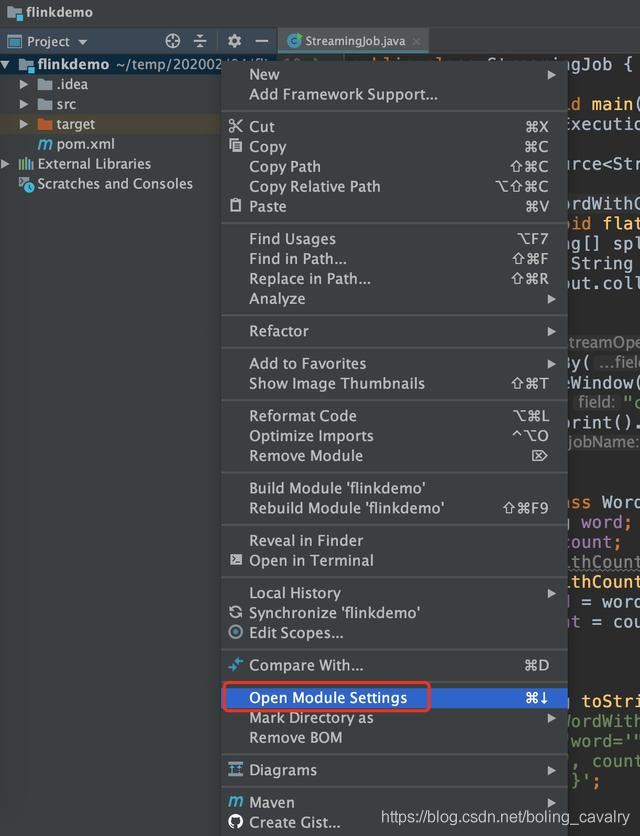Hide the Project tool window with minus icon

(261, 41)
